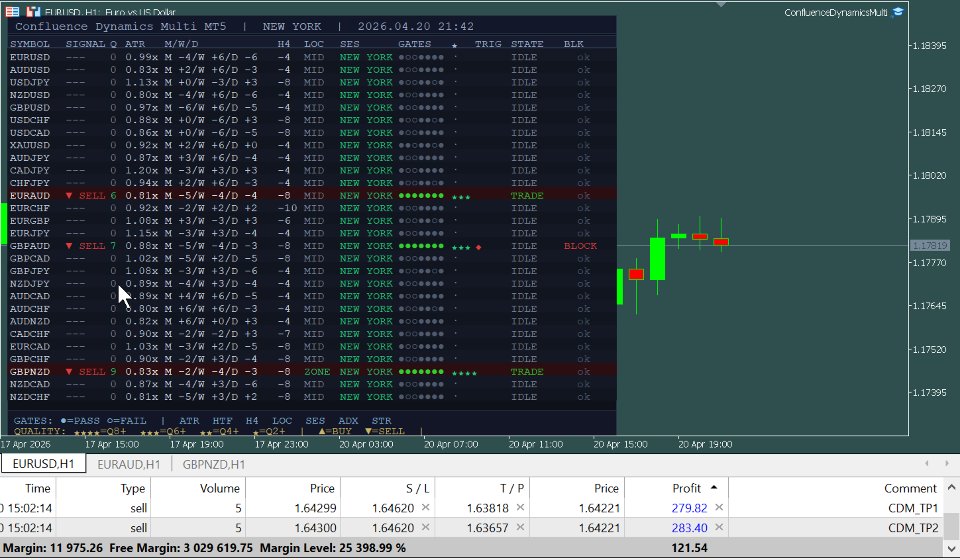960x560 pixels.
Task: Click the Profit column header label
Action: point(686,488)
